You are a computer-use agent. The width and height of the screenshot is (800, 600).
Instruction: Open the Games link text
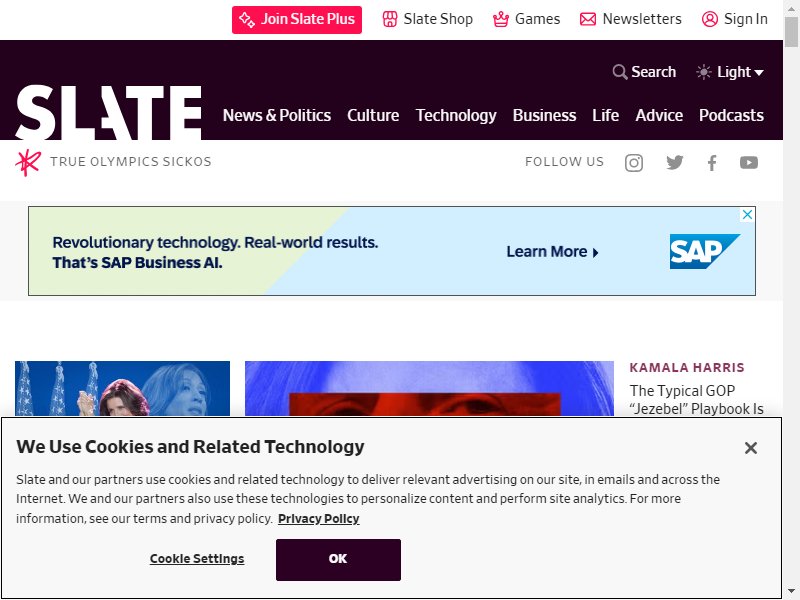pos(537,19)
